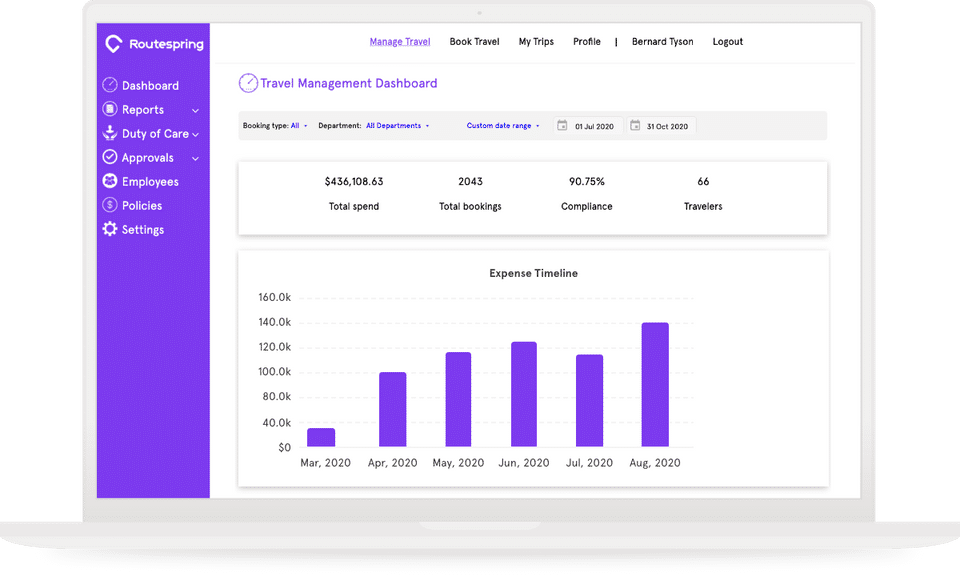This screenshot has height=581, width=960.
Task: Click the 160.0k axis label
Action: 274,297
